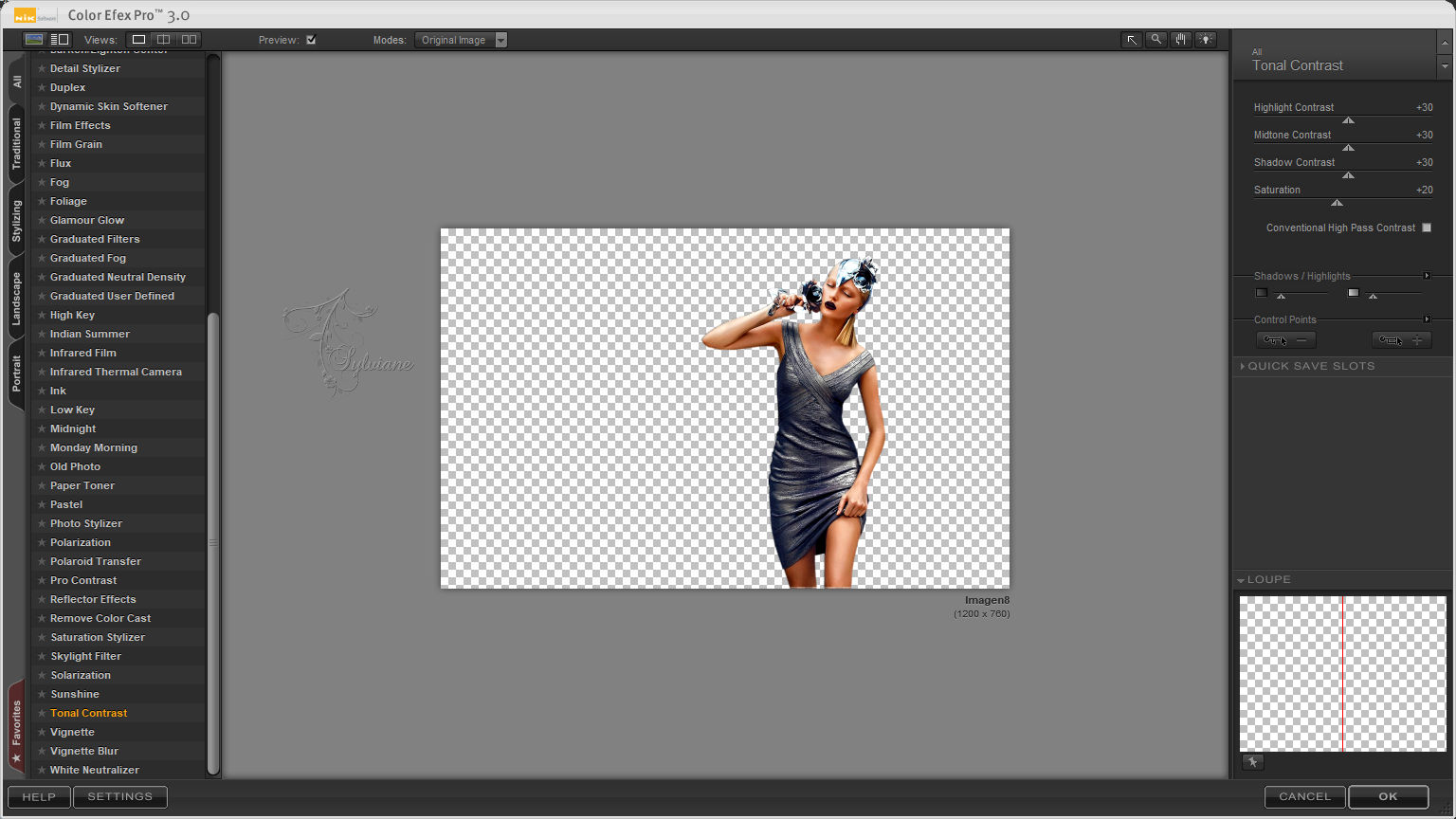Switch to the All filters tab
Image resolution: width=1456 pixels, height=819 pixels.
click(17, 82)
